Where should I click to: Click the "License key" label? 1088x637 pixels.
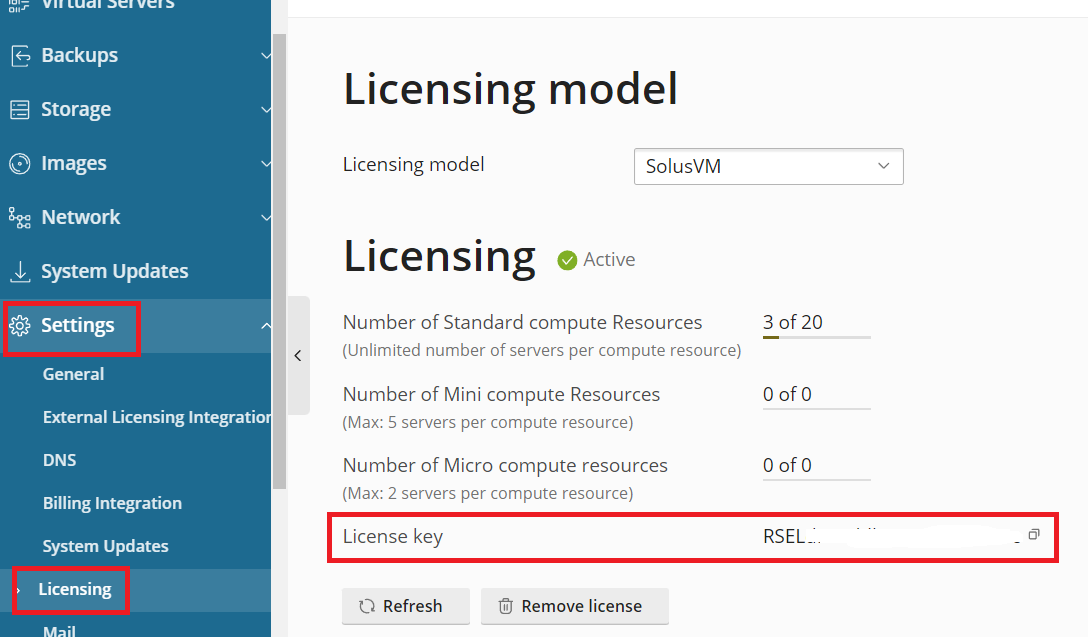click(x=393, y=536)
